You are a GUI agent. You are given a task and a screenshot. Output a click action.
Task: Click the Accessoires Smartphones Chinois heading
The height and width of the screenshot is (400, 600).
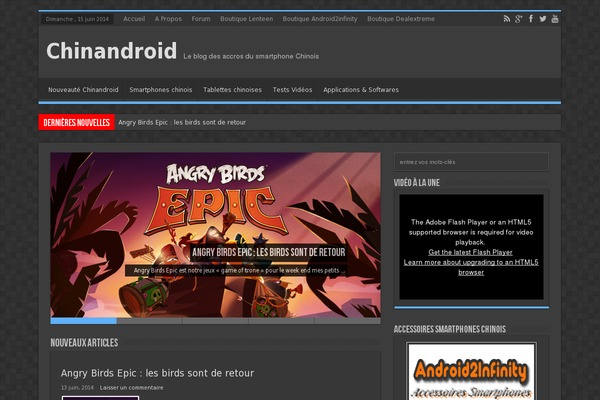[450, 329]
